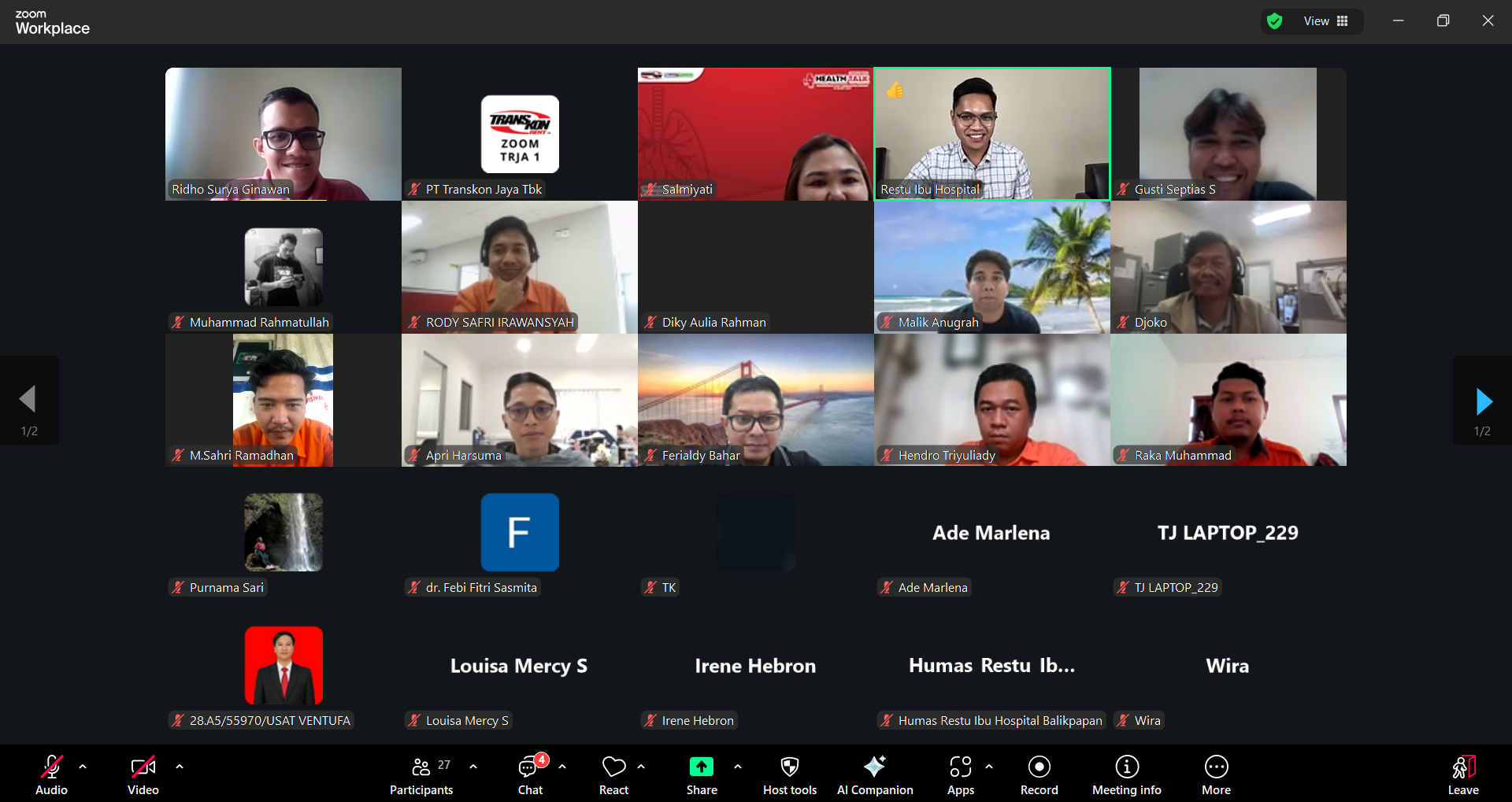Select Restu Ibu Hospital video tile
The width and height of the screenshot is (1512, 802).
click(991, 134)
